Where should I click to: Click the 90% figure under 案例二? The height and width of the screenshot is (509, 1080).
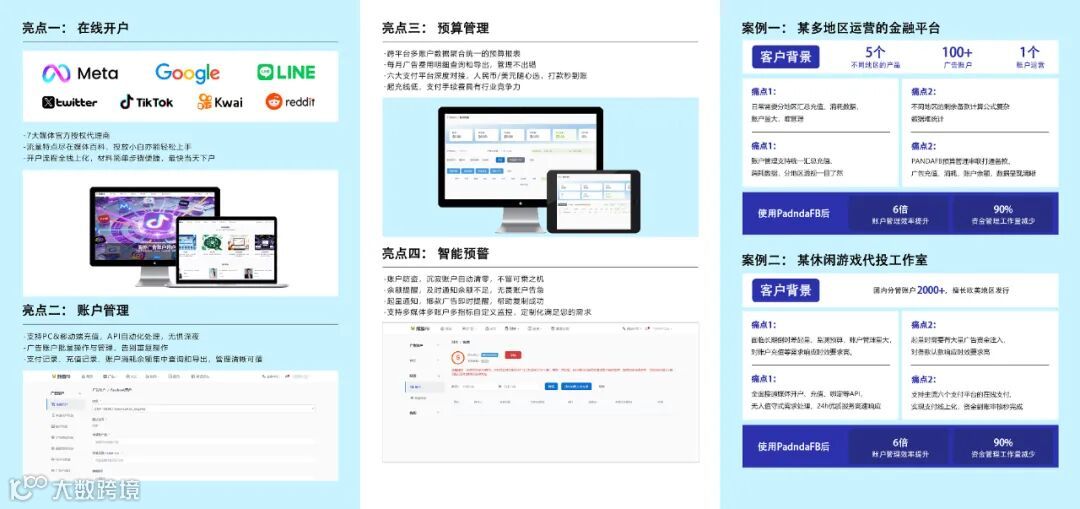(x=1003, y=442)
